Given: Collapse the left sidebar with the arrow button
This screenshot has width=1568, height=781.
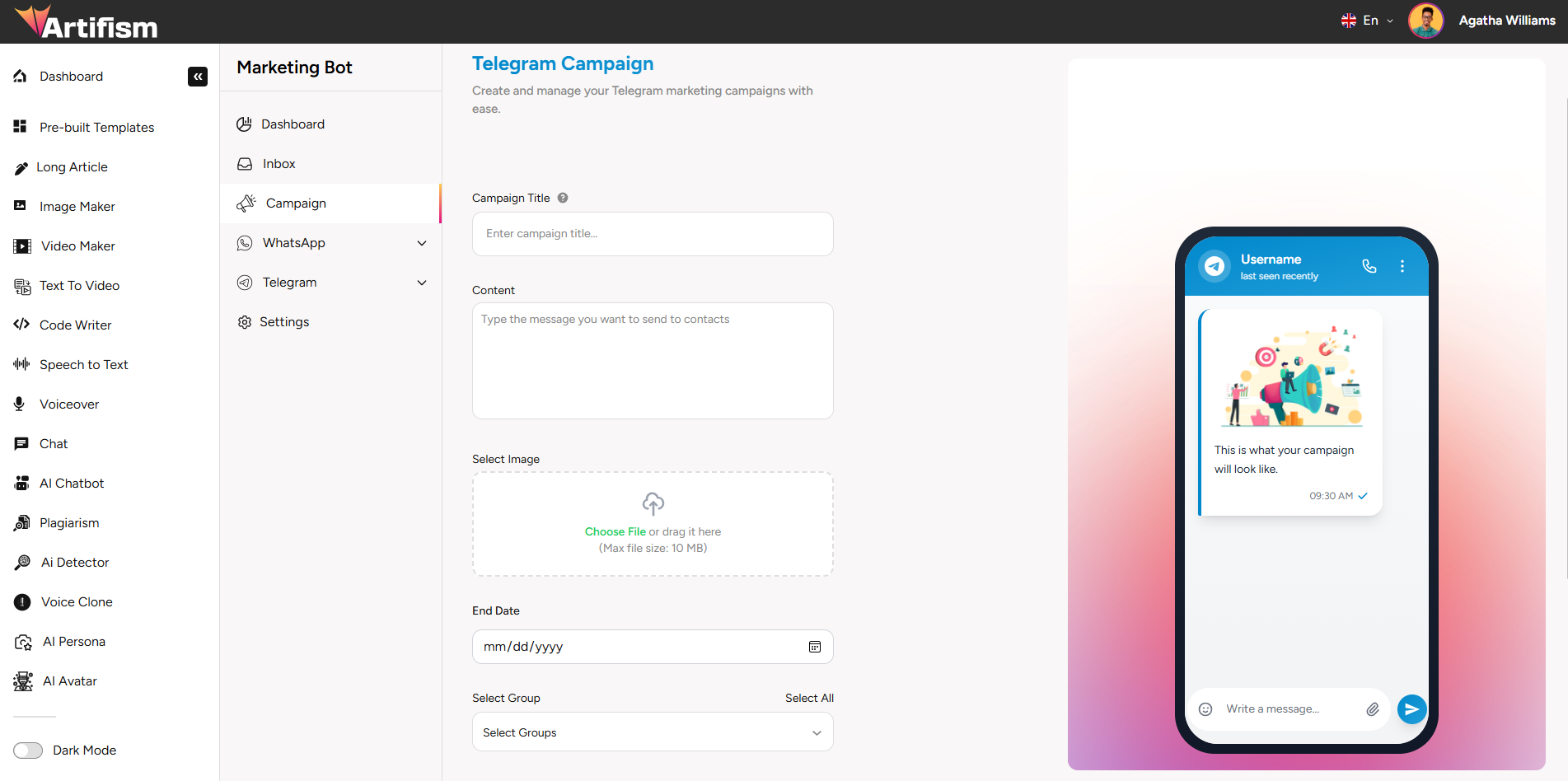Looking at the screenshot, I should (x=198, y=77).
